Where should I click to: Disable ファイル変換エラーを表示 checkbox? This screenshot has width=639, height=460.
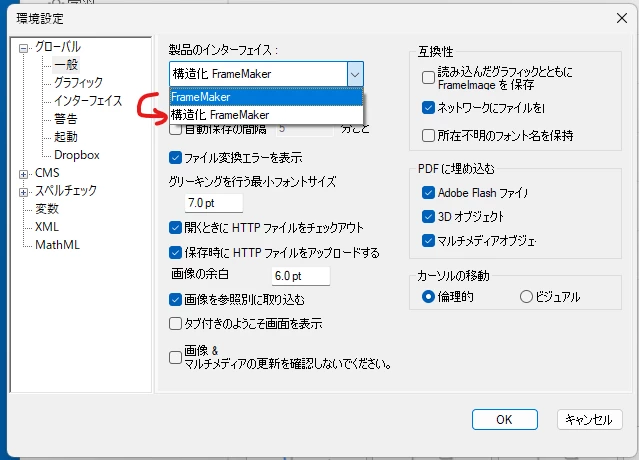[175, 158]
